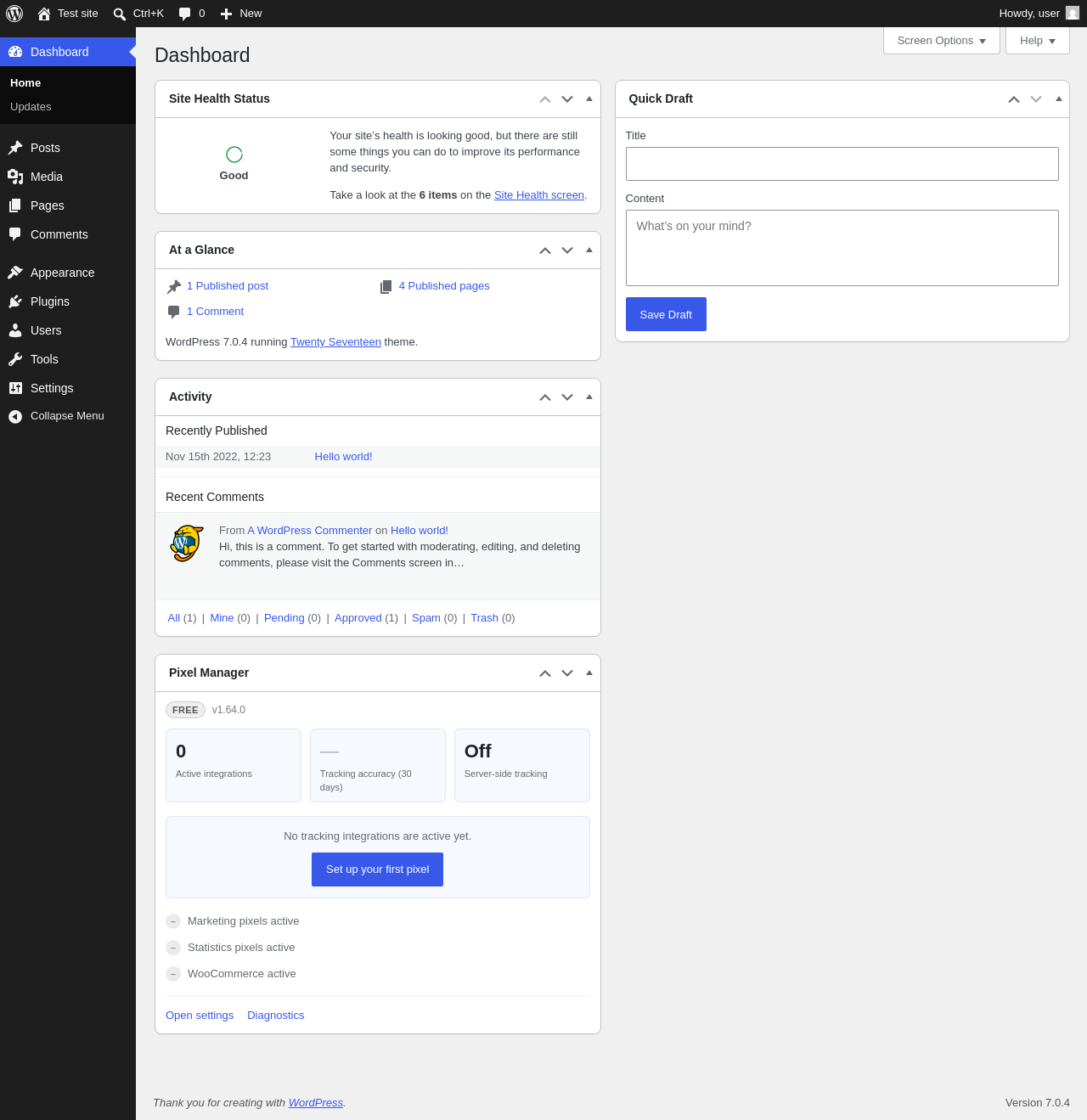Expand the Help dropdown
This screenshot has height=1120, width=1087.
point(1038,41)
